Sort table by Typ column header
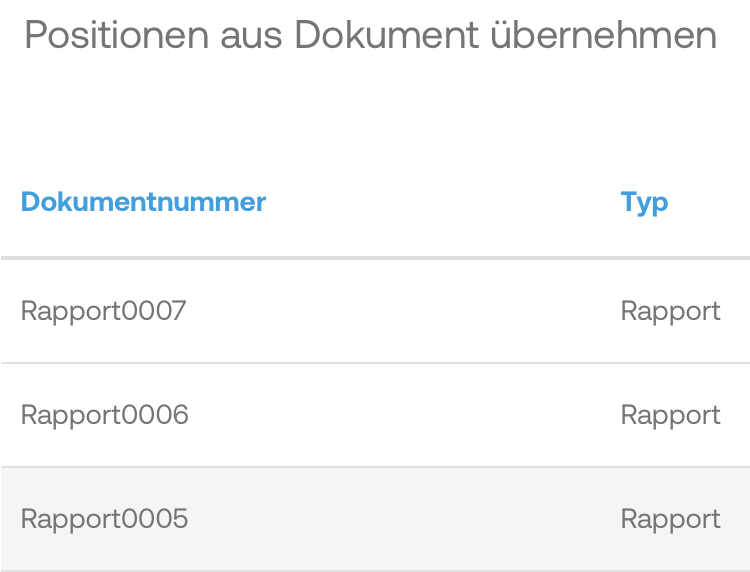 click(x=644, y=202)
